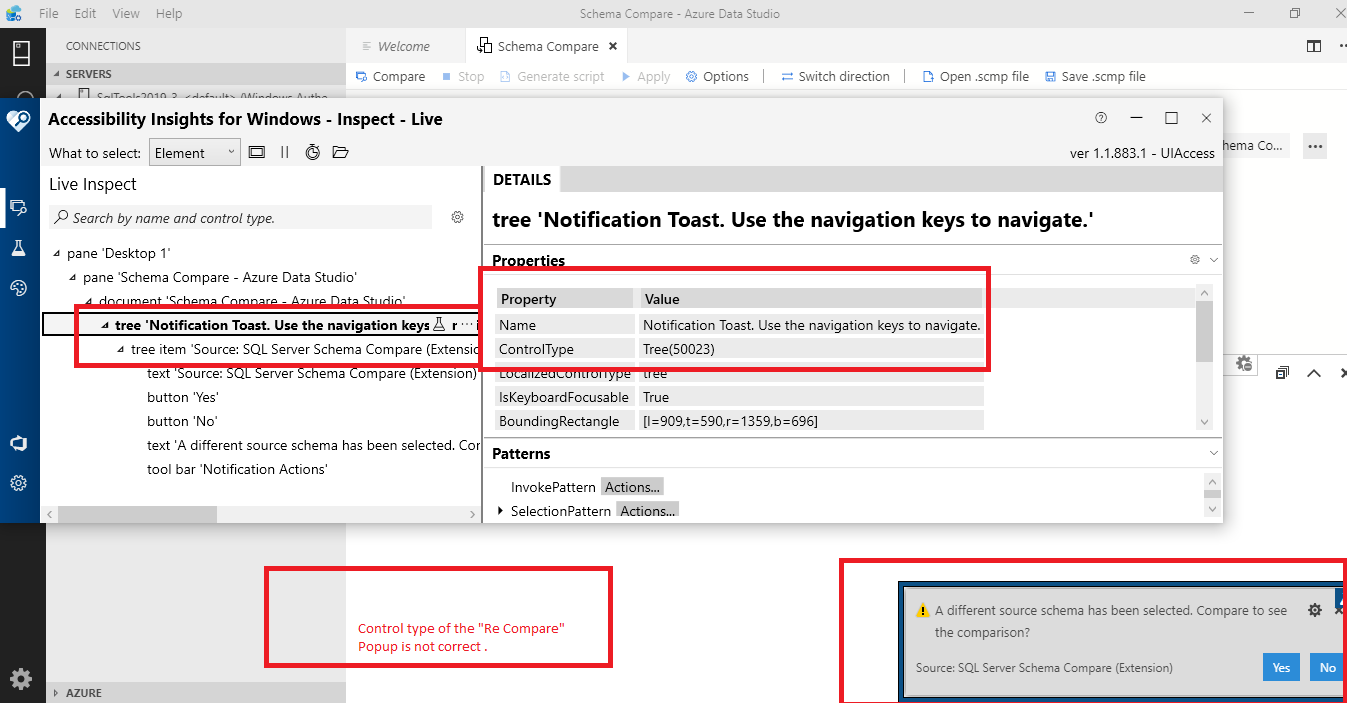Toggle element highlighter in Accessibility Insights

point(257,152)
